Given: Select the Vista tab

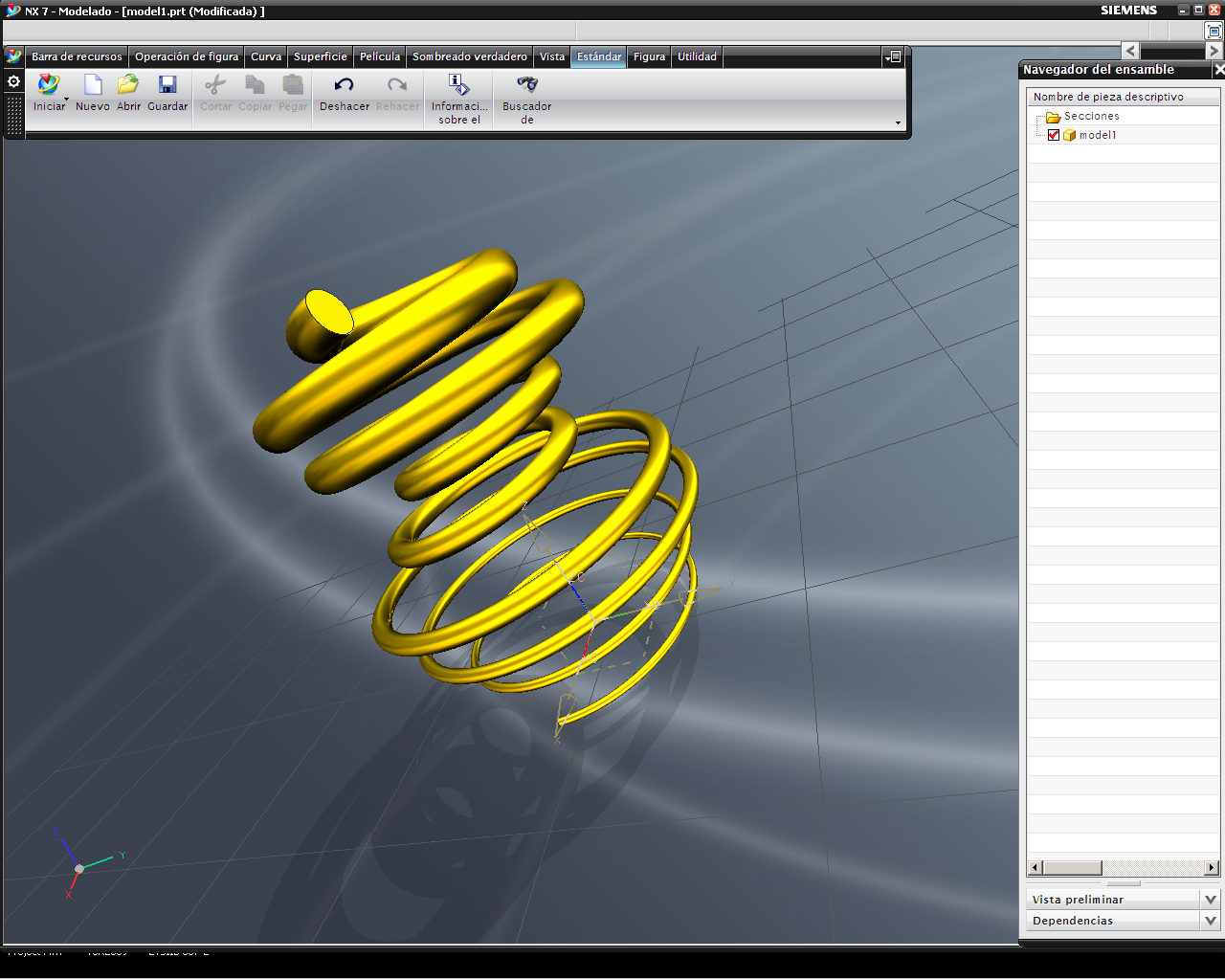Looking at the screenshot, I should click(x=552, y=56).
